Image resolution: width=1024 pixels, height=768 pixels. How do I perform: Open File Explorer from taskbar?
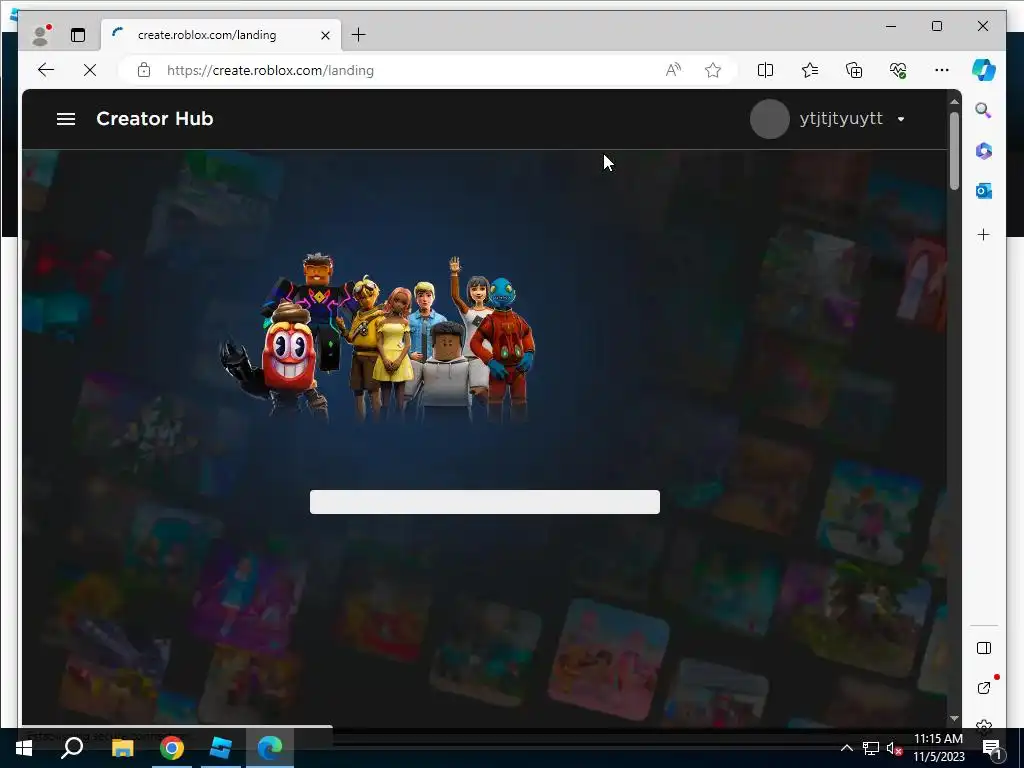(122, 748)
